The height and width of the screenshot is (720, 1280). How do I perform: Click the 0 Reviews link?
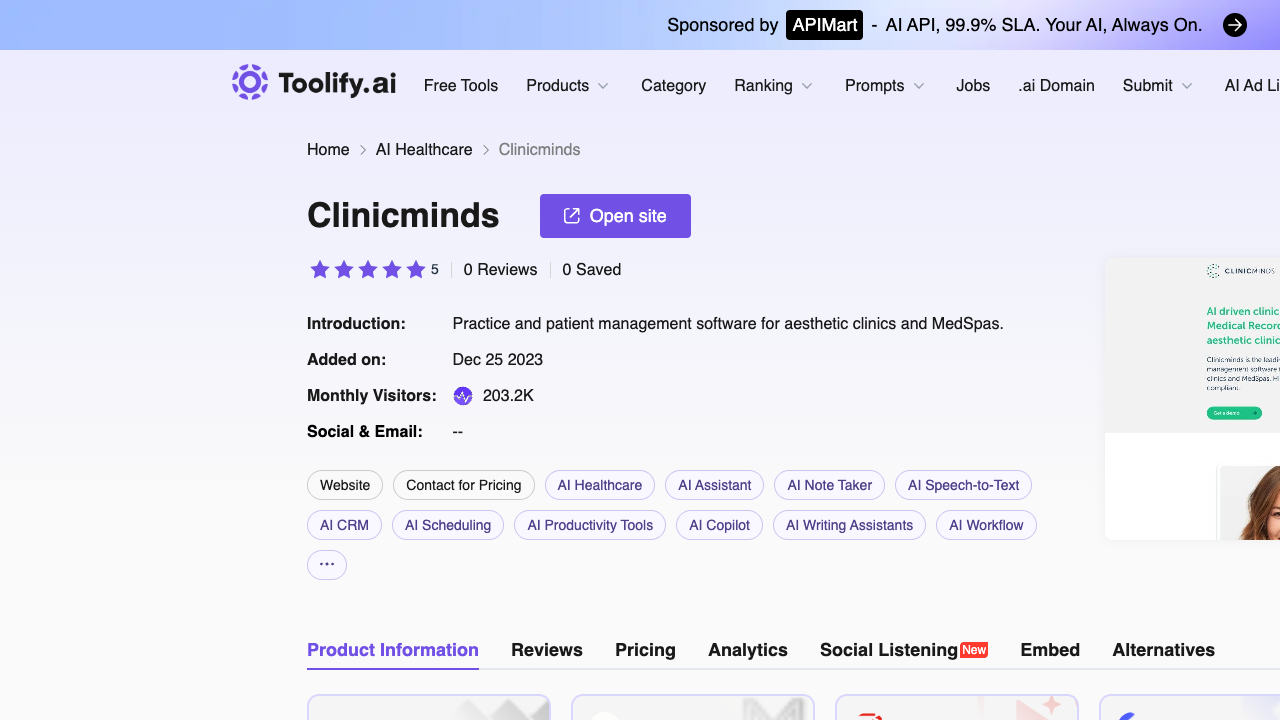500,270
